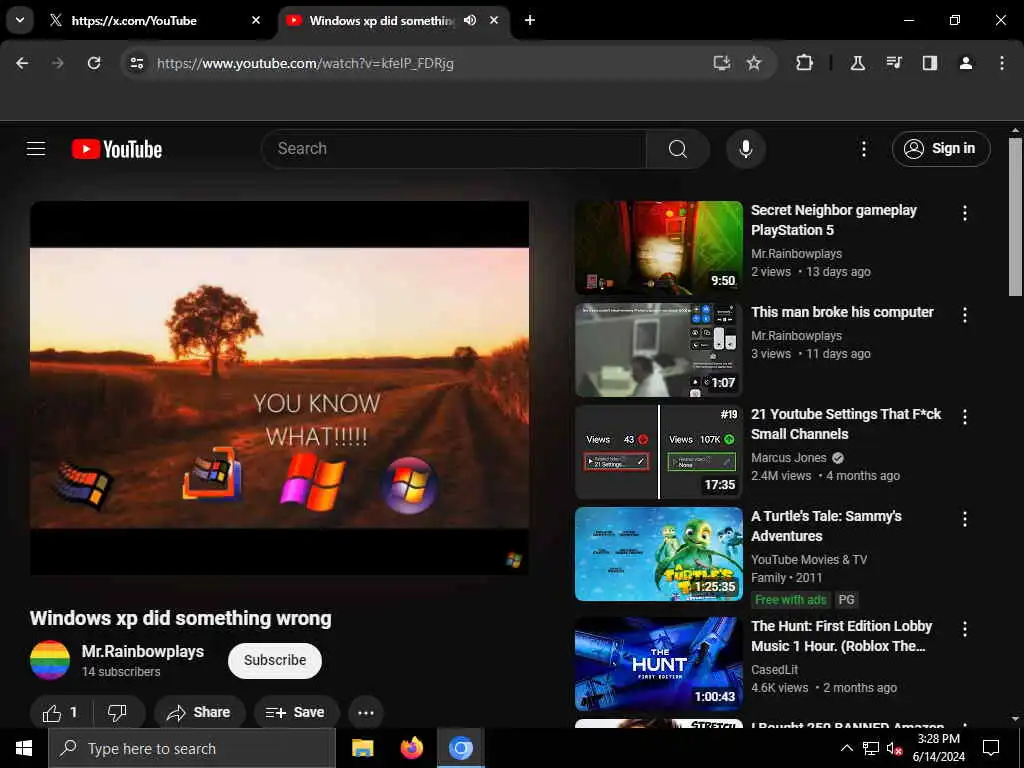The height and width of the screenshot is (768, 1024).
Task: Open media controls icon in toolbar
Action: pos(893,63)
